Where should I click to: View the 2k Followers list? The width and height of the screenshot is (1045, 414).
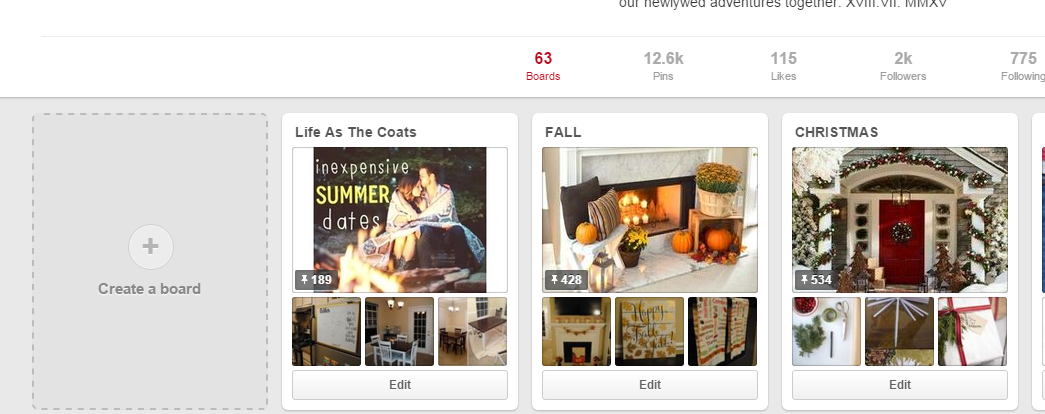click(903, 66)
